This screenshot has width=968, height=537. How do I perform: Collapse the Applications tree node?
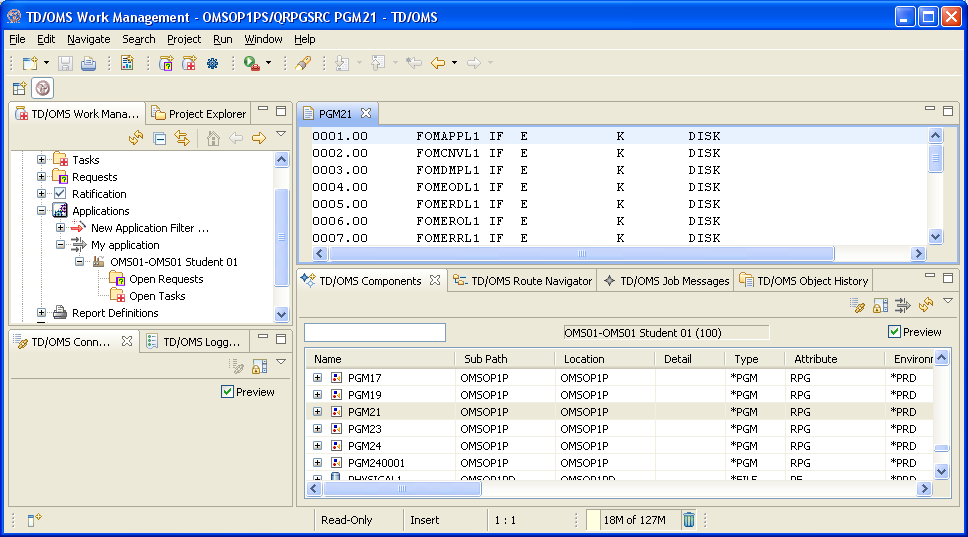point(41,211)
